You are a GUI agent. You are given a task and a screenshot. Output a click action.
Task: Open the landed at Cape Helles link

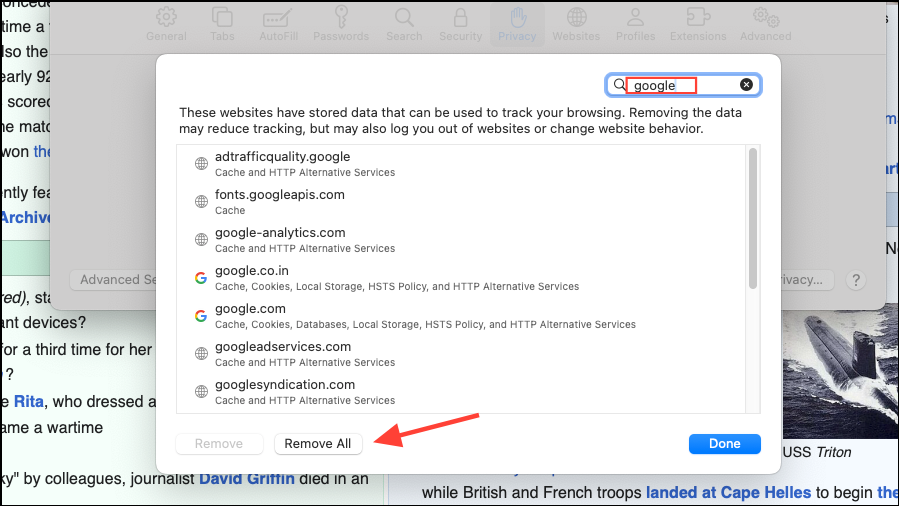tap(728, 492)
